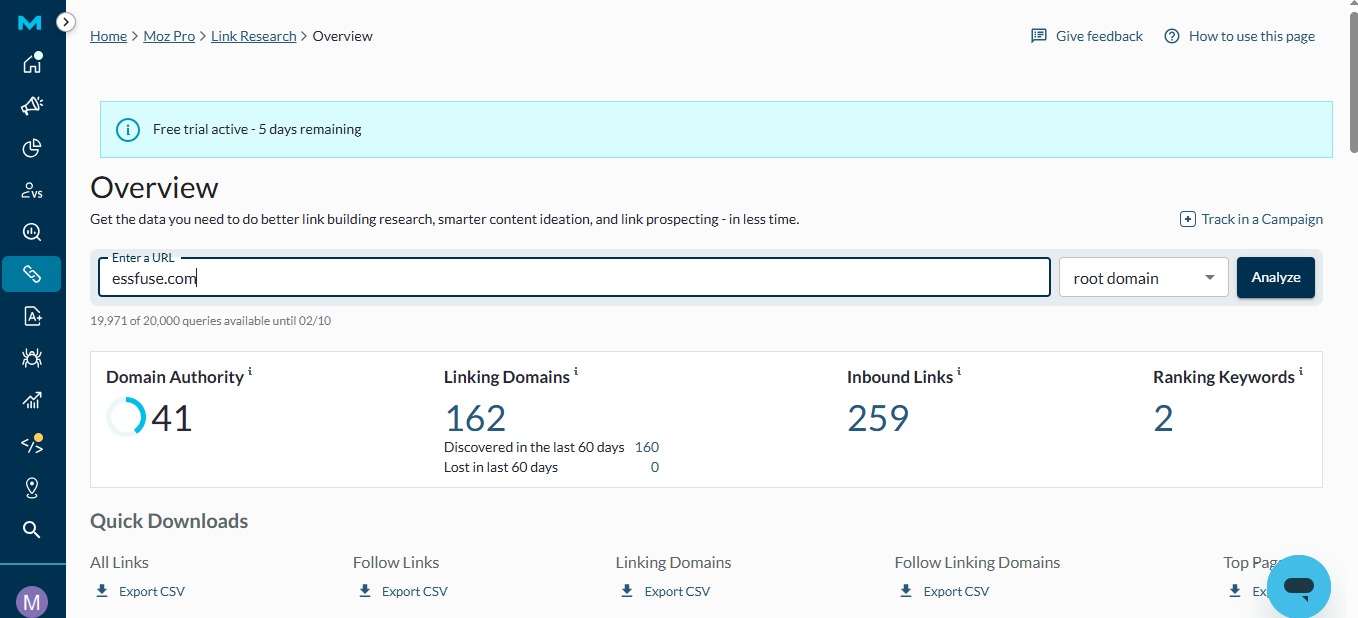Click the info icon in the free trial banner
This screenshot has height=618, width=1358.
(127, 129)
